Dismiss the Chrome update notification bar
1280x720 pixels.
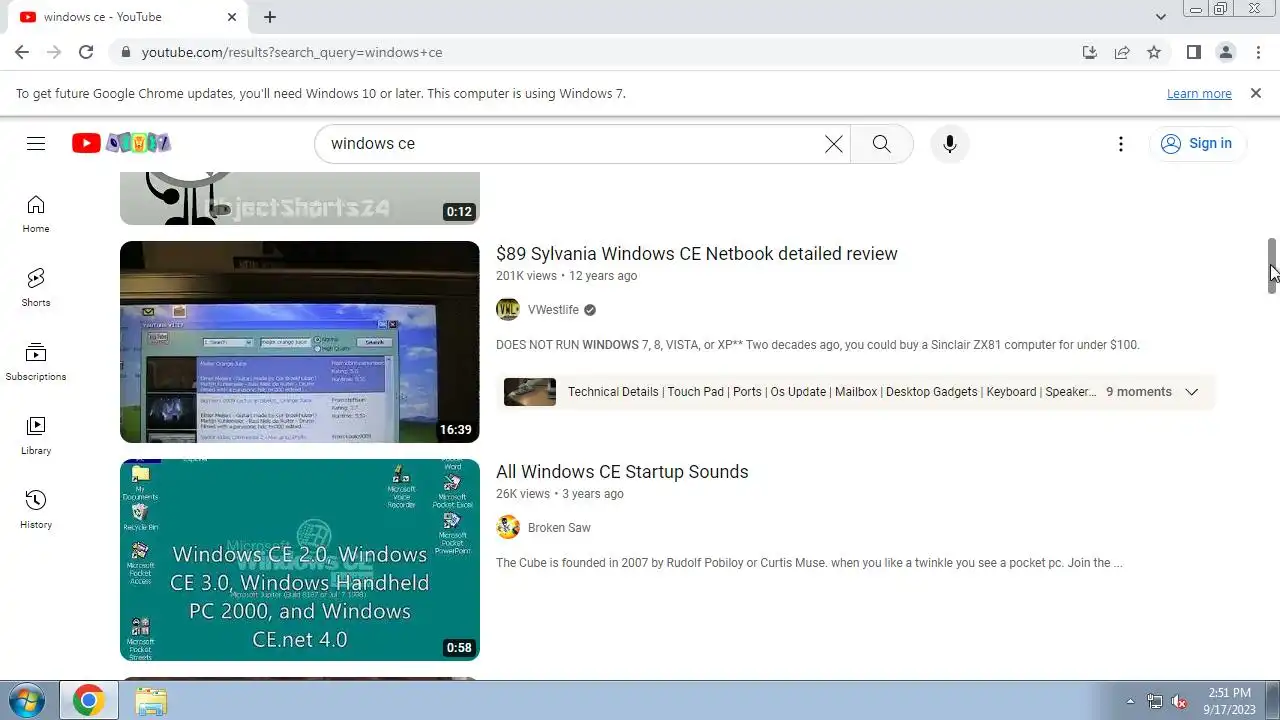(x=1256, y=93)
